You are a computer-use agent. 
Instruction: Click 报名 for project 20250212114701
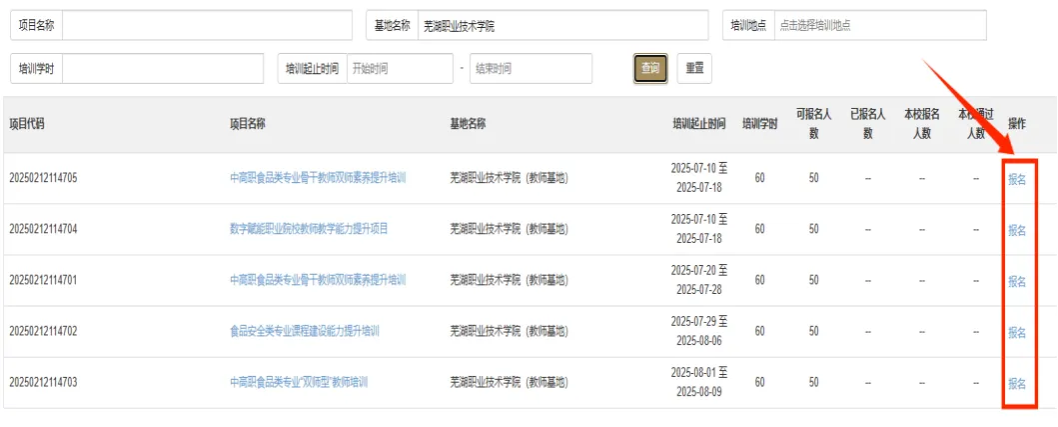point(1017,281)
